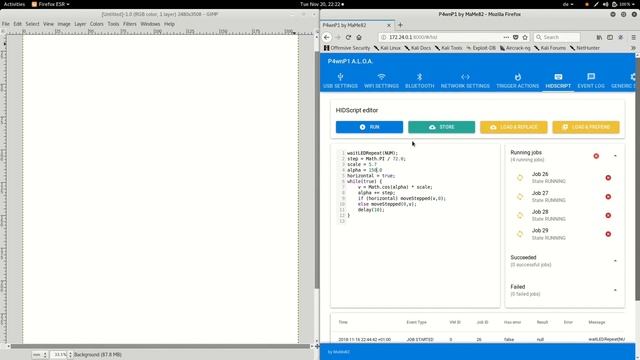Screen dimensions: 640x360
Task: Open Firefox library icon
Action: pyautogui.click(x=599, y=37)
